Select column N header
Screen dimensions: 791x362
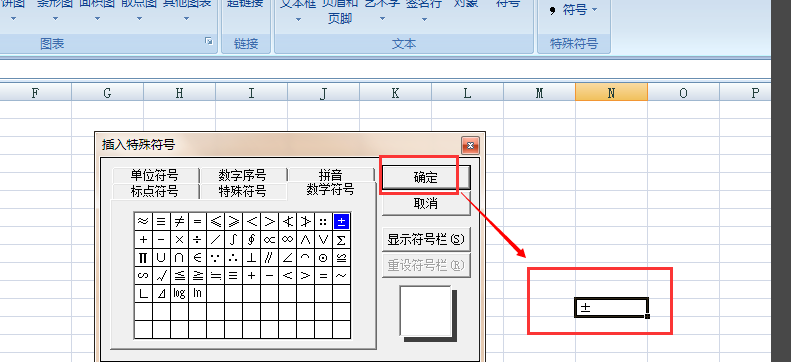[x=611, y=93]
